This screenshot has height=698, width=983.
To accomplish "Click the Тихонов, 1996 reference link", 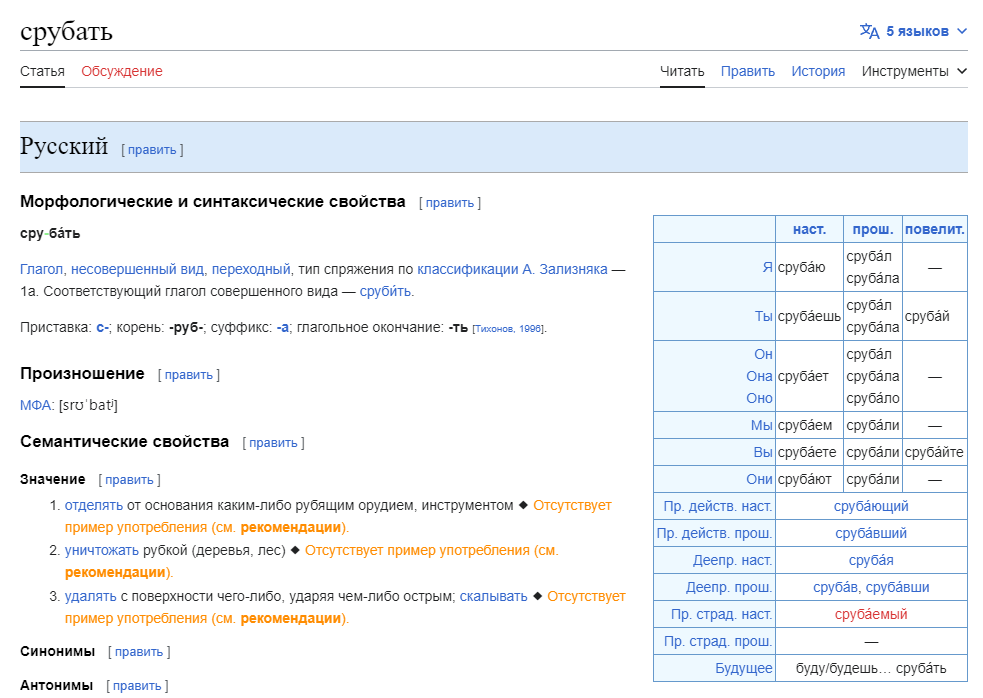I will click(509, 329).
